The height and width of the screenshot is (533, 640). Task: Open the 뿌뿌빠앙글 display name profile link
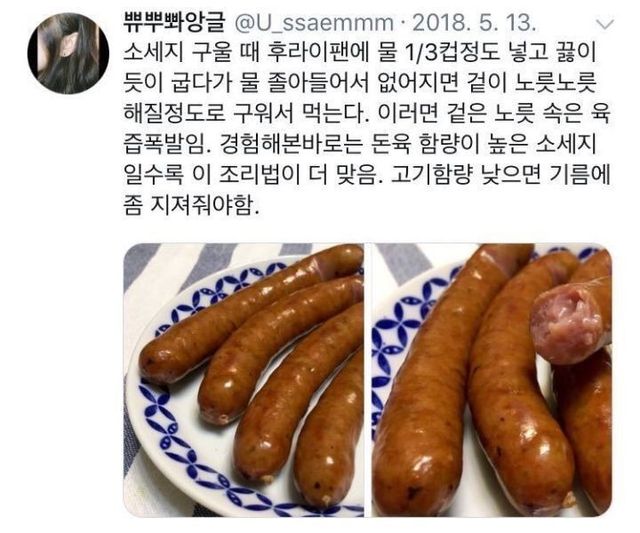pos(174,23)
